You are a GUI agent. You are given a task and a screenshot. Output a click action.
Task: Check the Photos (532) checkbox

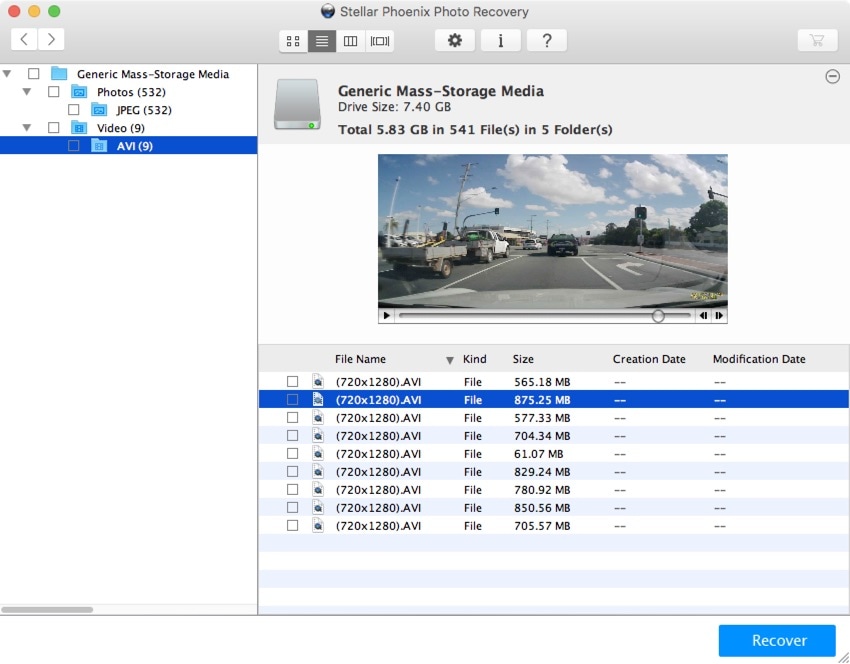[54, 92]
